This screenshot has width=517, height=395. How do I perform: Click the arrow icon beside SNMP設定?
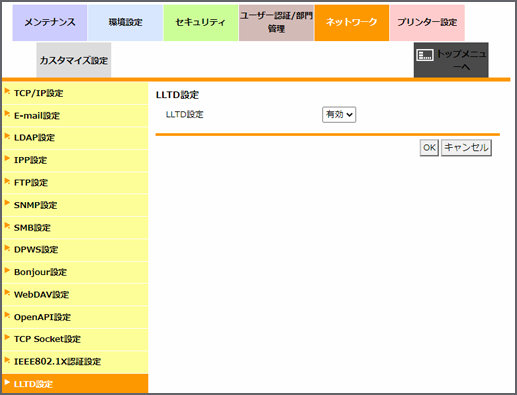7,203
